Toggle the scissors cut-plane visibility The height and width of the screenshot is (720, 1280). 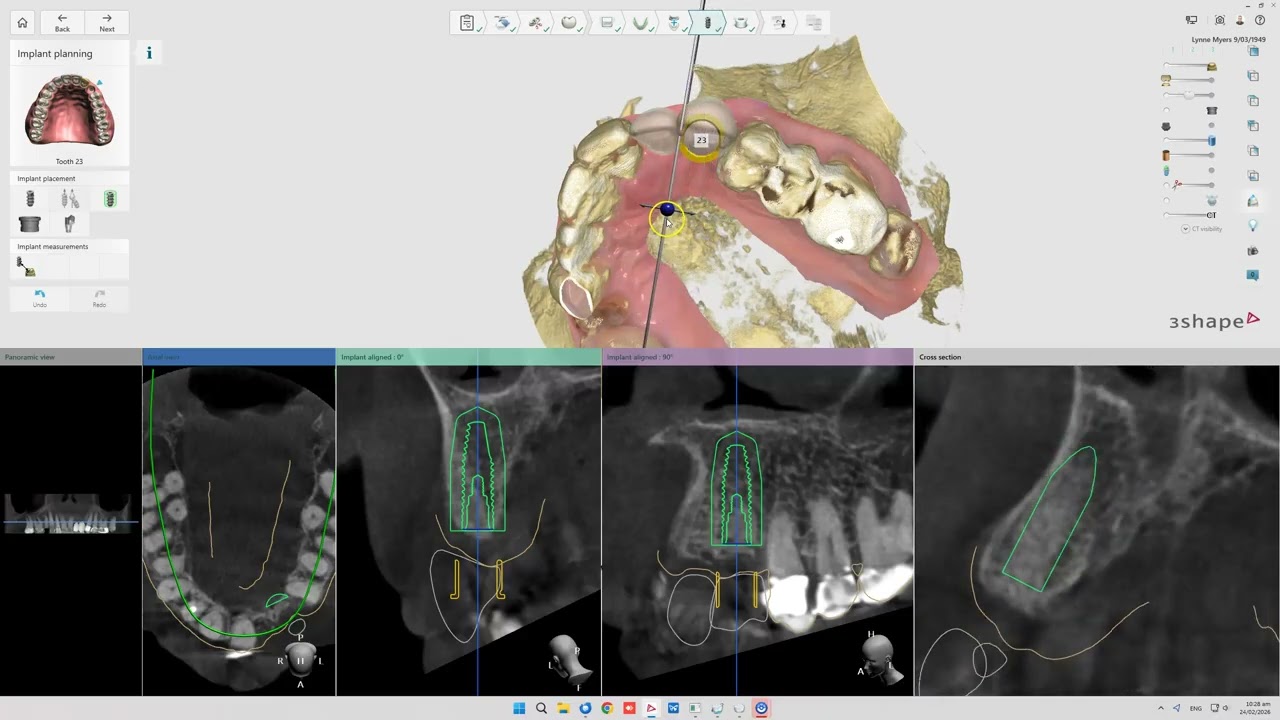point(1177,185)
